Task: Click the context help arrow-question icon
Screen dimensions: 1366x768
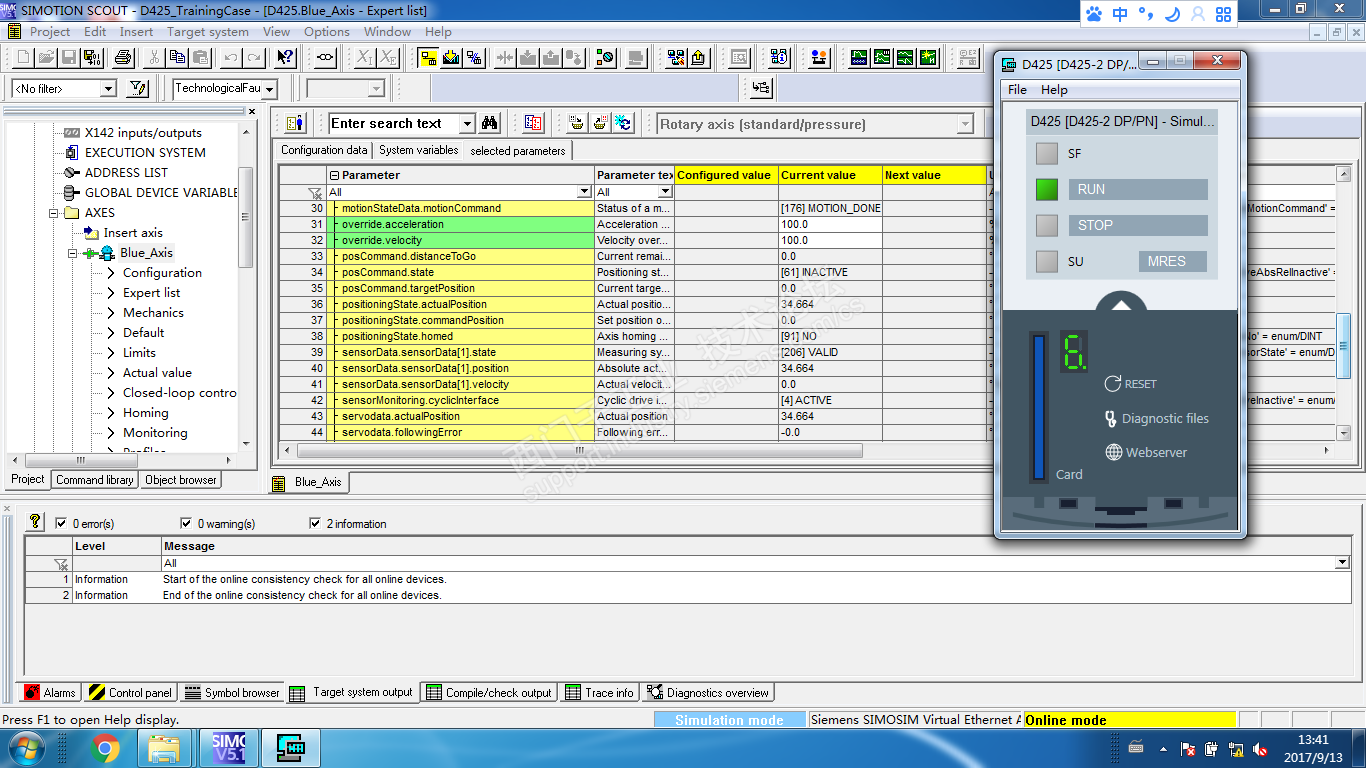Action: [x=285, y=57]
